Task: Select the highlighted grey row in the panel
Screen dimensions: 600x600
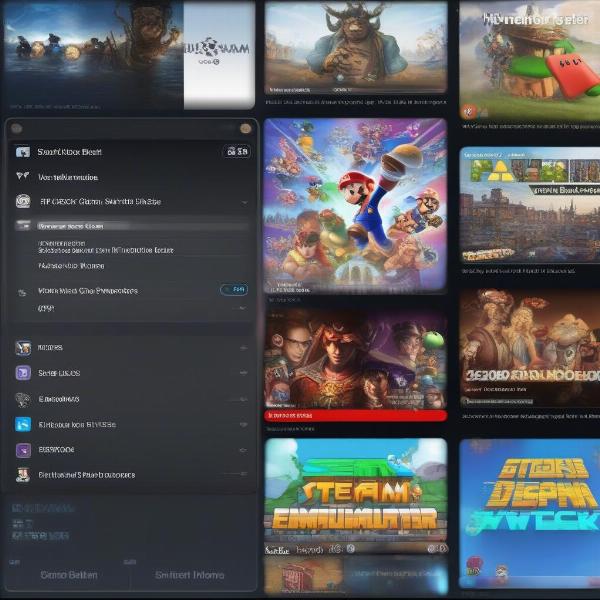Action: [x=131, y=226]
